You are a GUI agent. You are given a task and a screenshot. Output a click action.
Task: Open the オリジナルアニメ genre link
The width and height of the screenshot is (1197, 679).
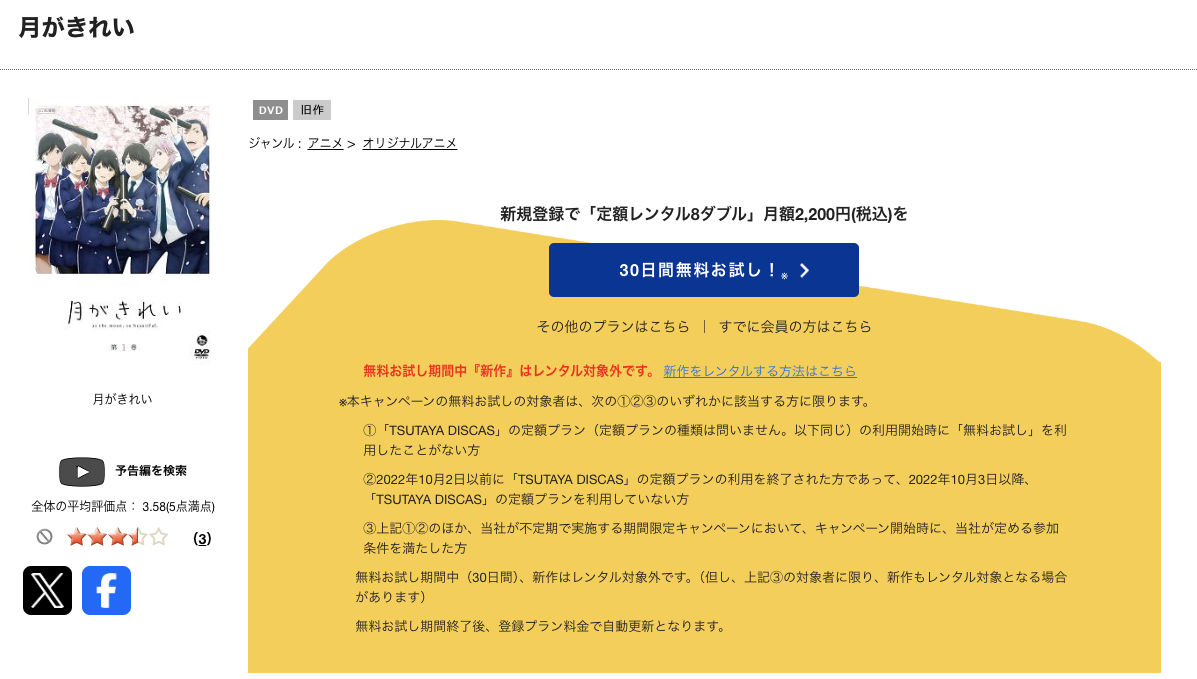(x=409, y=143)
